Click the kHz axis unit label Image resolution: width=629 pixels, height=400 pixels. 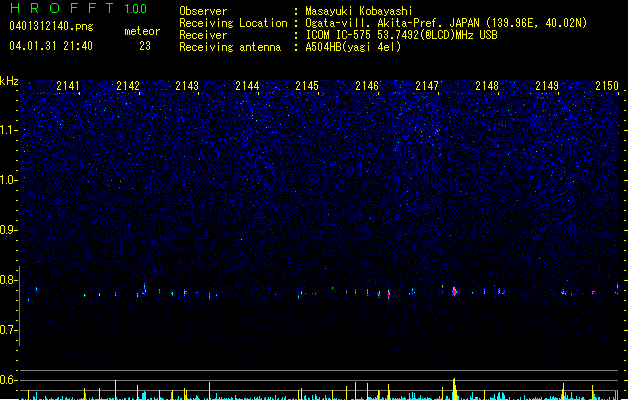(9, 81)
